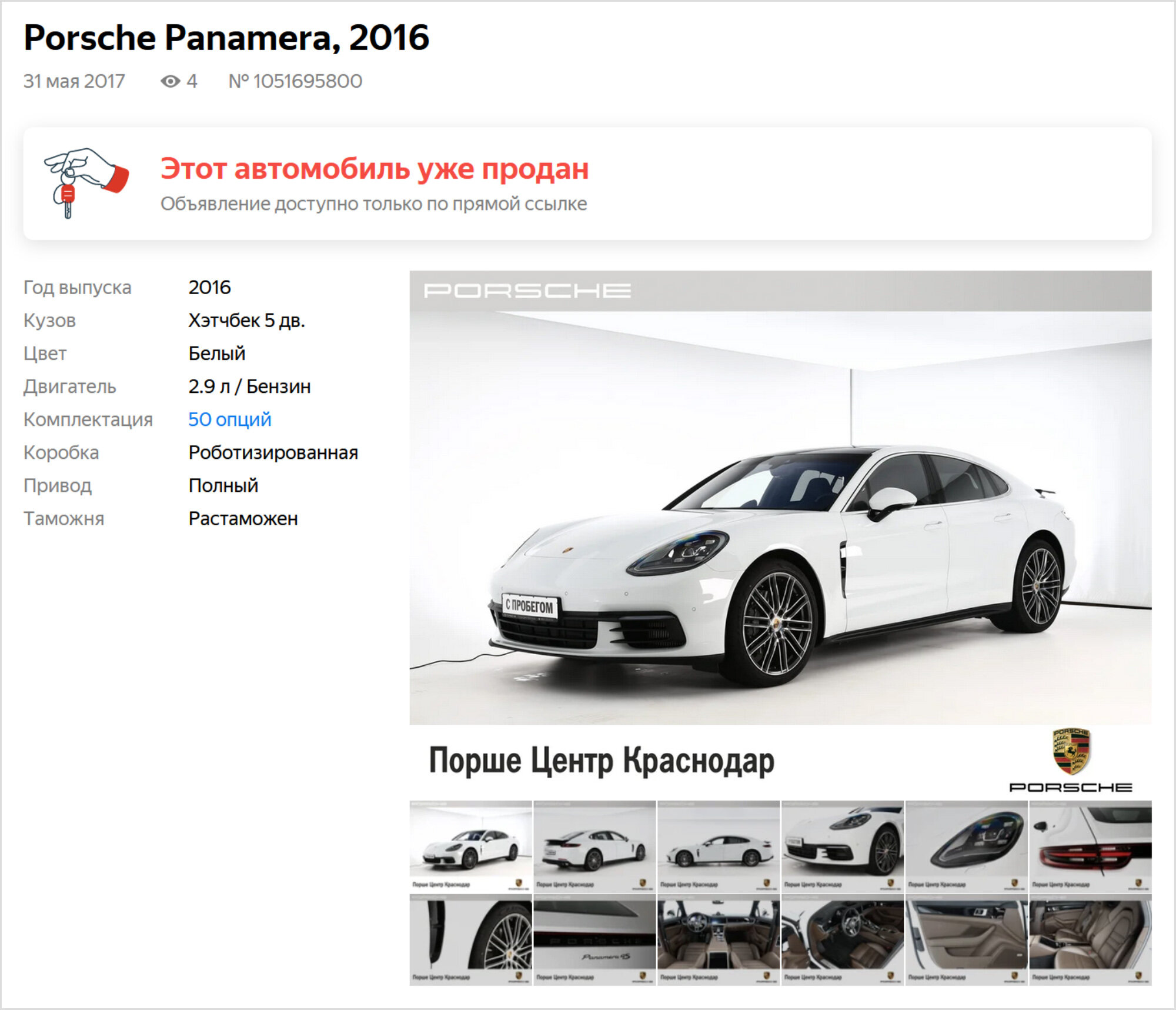Select the Panamera 4S badge thumbnail
Image resolution: width=1176 pixels, height=1010 pixels.
pyautogui.click(x=594, y=939)
